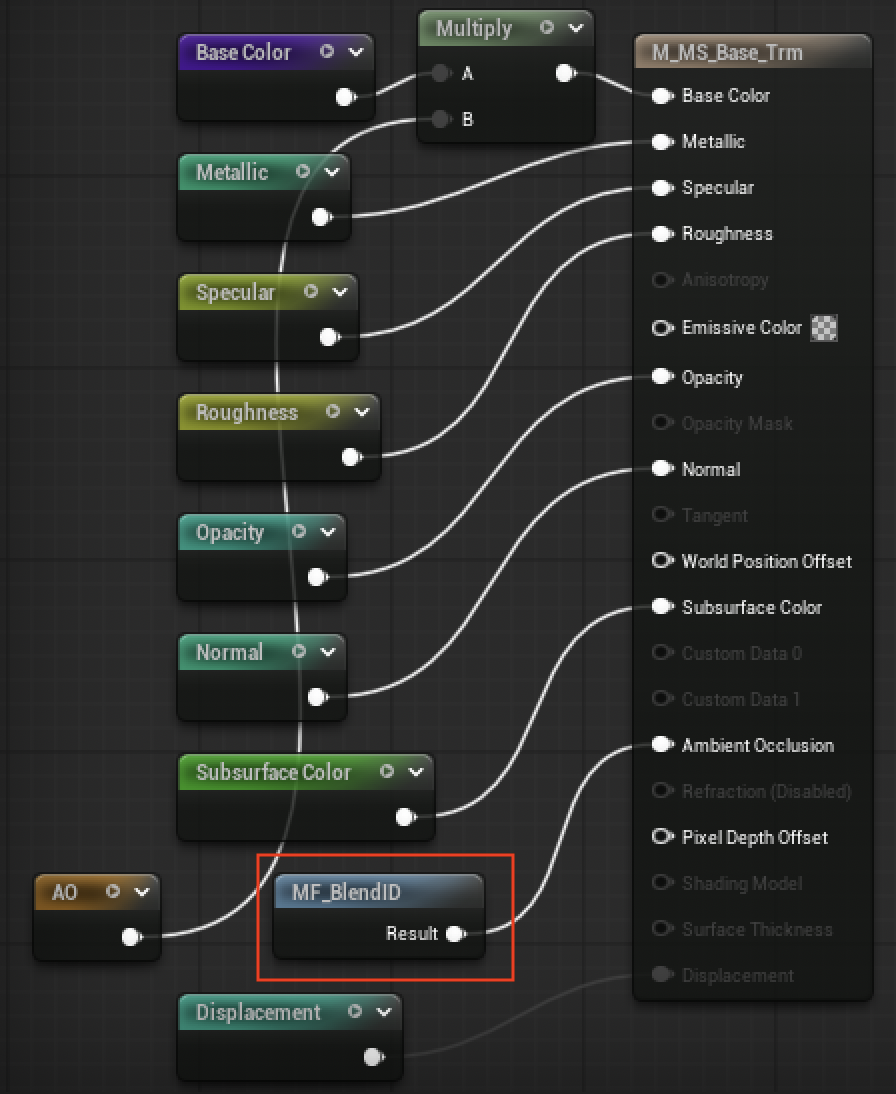
Task: Click M_MS_Base_Trm Metallic input pin
Action: click(662, 142)
